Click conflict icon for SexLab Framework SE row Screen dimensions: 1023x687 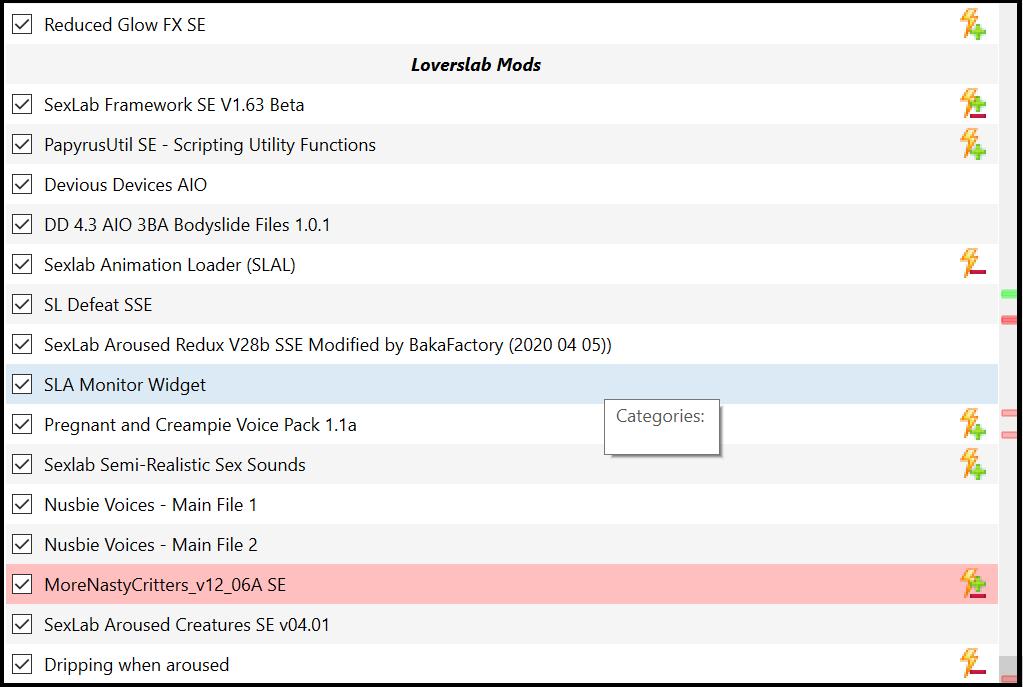972,104
